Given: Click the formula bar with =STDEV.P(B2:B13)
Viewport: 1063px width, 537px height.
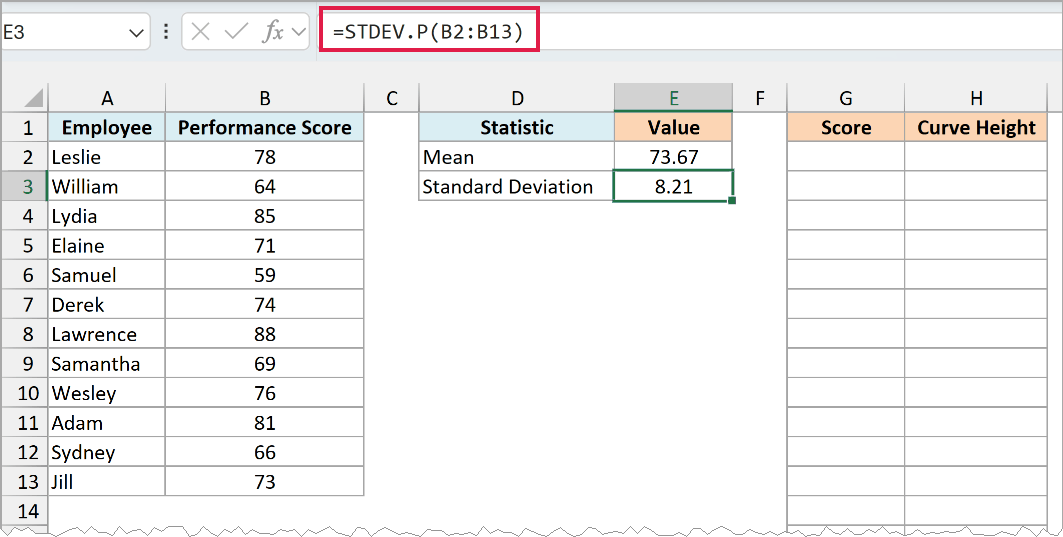Looking at the screenshot, I should [x=690, y=32].
